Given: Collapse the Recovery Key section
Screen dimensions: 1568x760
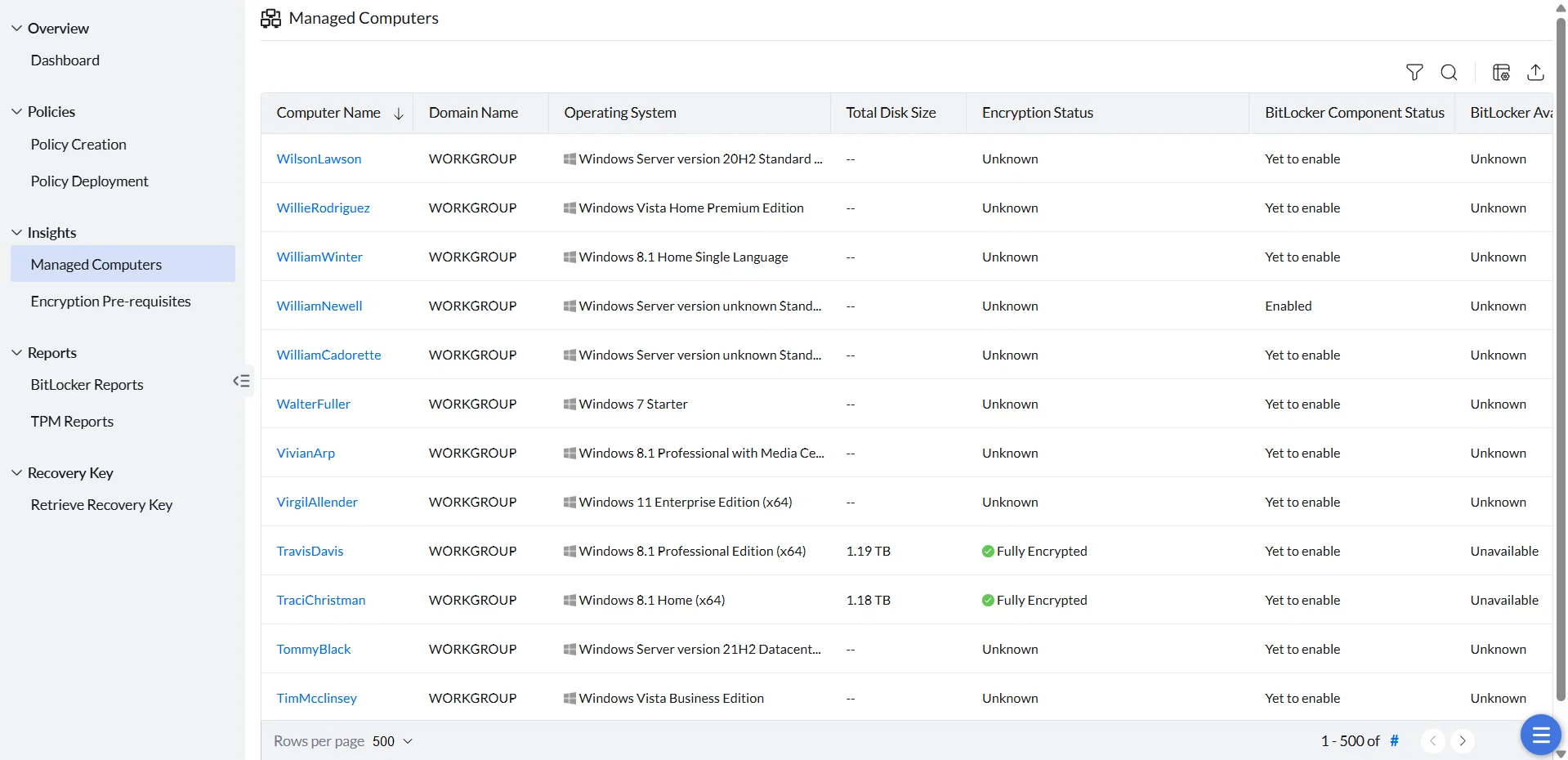Looking at the screenshot, I should tap(16, 472).
